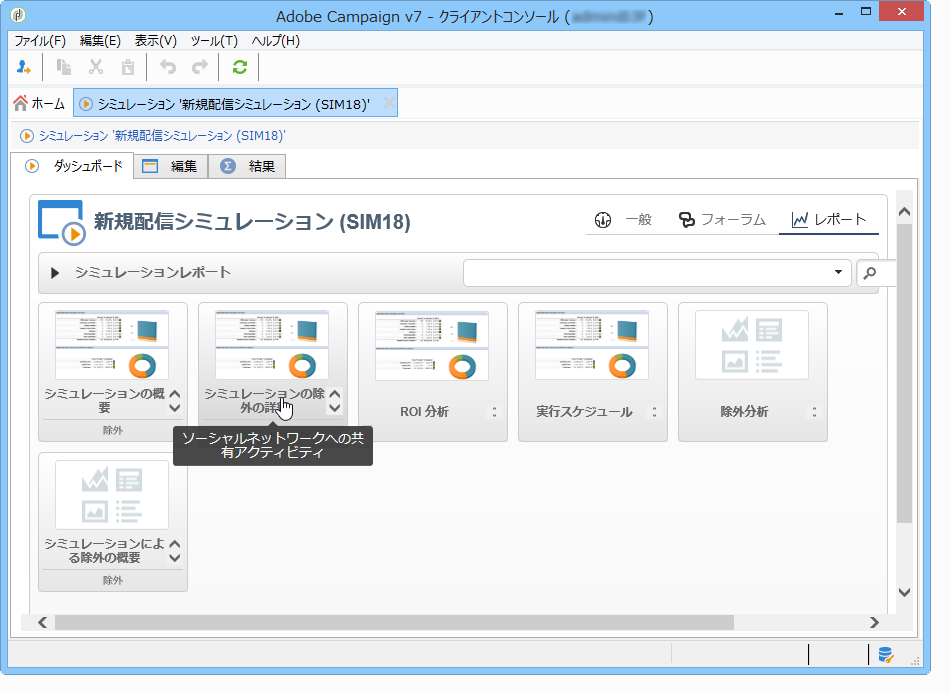
Task: Open the シミュレーションの除外の詳細 report thumbnail
Action: [272, 345]
